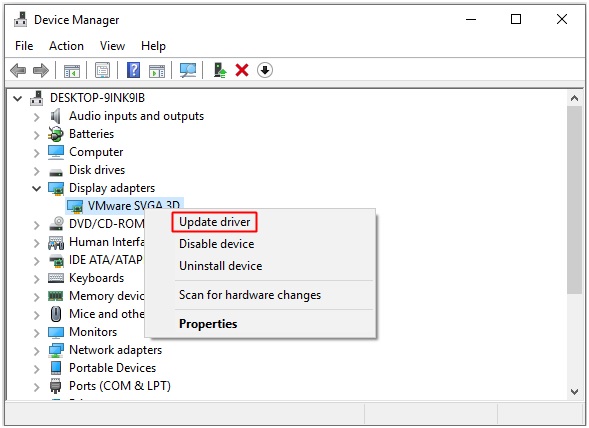589x428 pixels.
Task: Expand the Keyboards node
Action: point(36,279)
